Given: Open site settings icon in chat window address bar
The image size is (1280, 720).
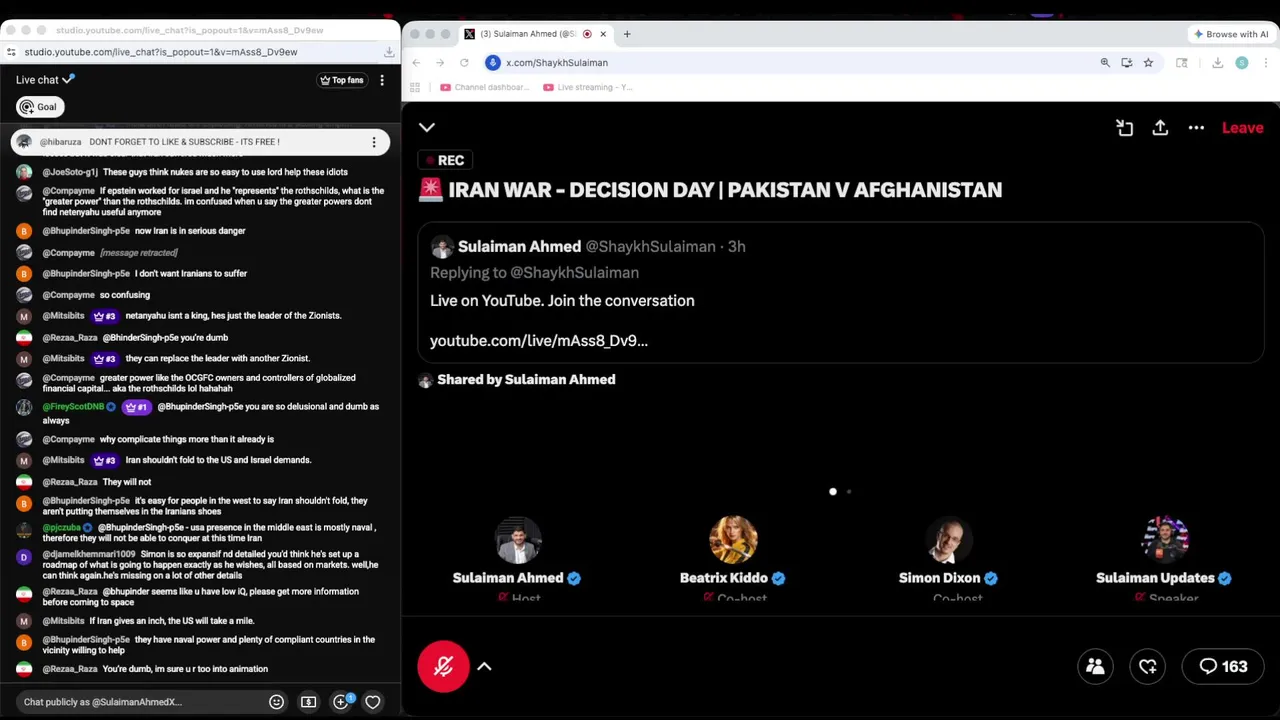Looking at the screenshot, I should click(11, 52).
